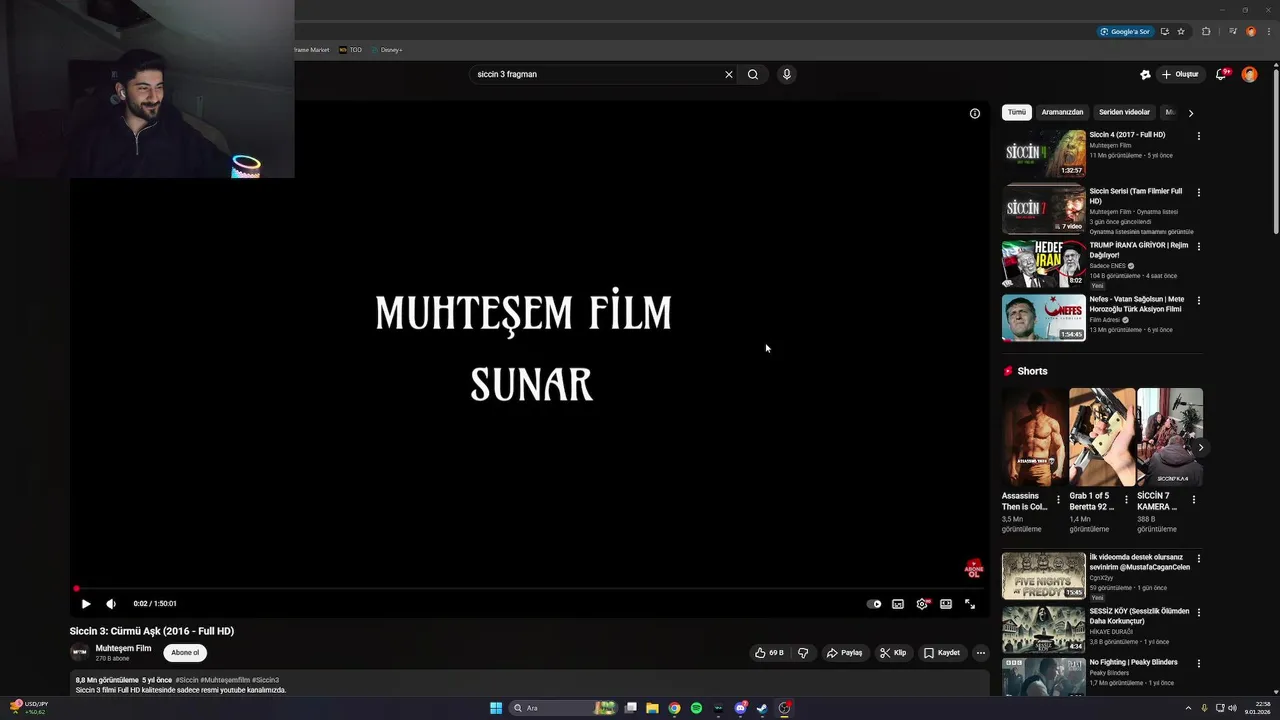The width and height of the screenshot is (1280, 720).
Task: Open the SESSİZ KÖY video title
Action: tap(1139, 616)
